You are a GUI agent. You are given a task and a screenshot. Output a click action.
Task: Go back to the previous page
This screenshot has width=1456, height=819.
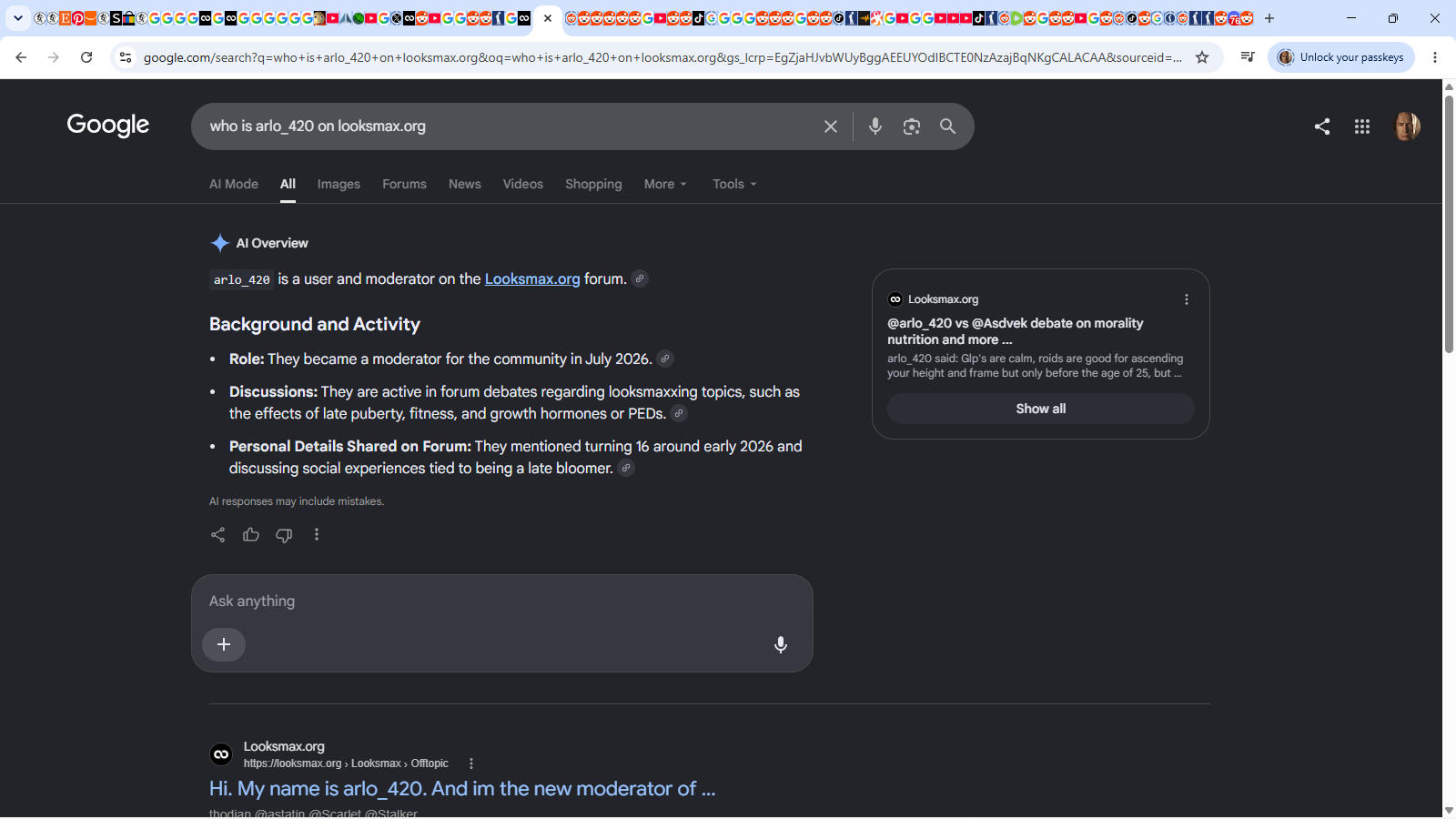21,57
